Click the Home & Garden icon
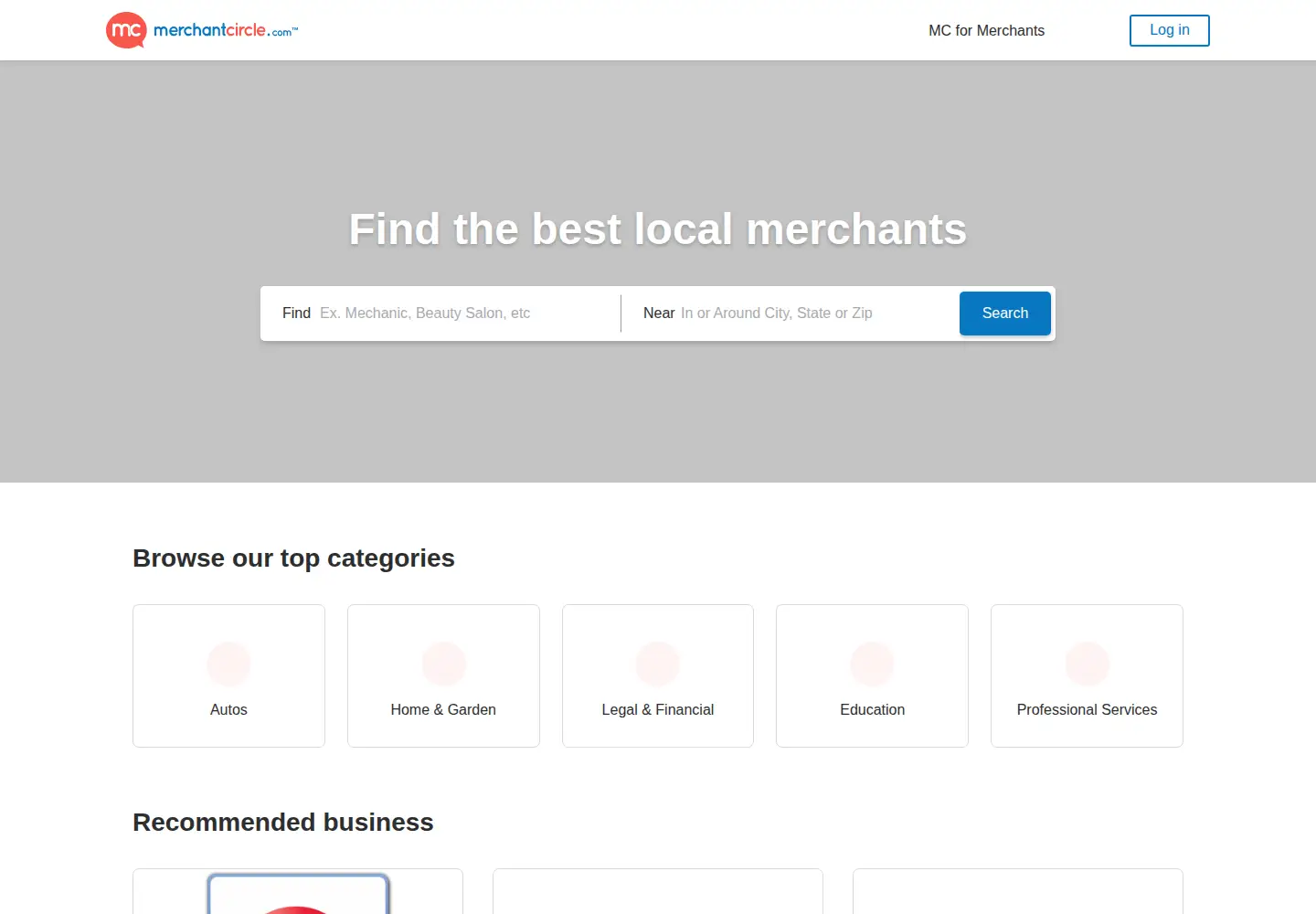1316x914 pixels. [x=443, y=664]
